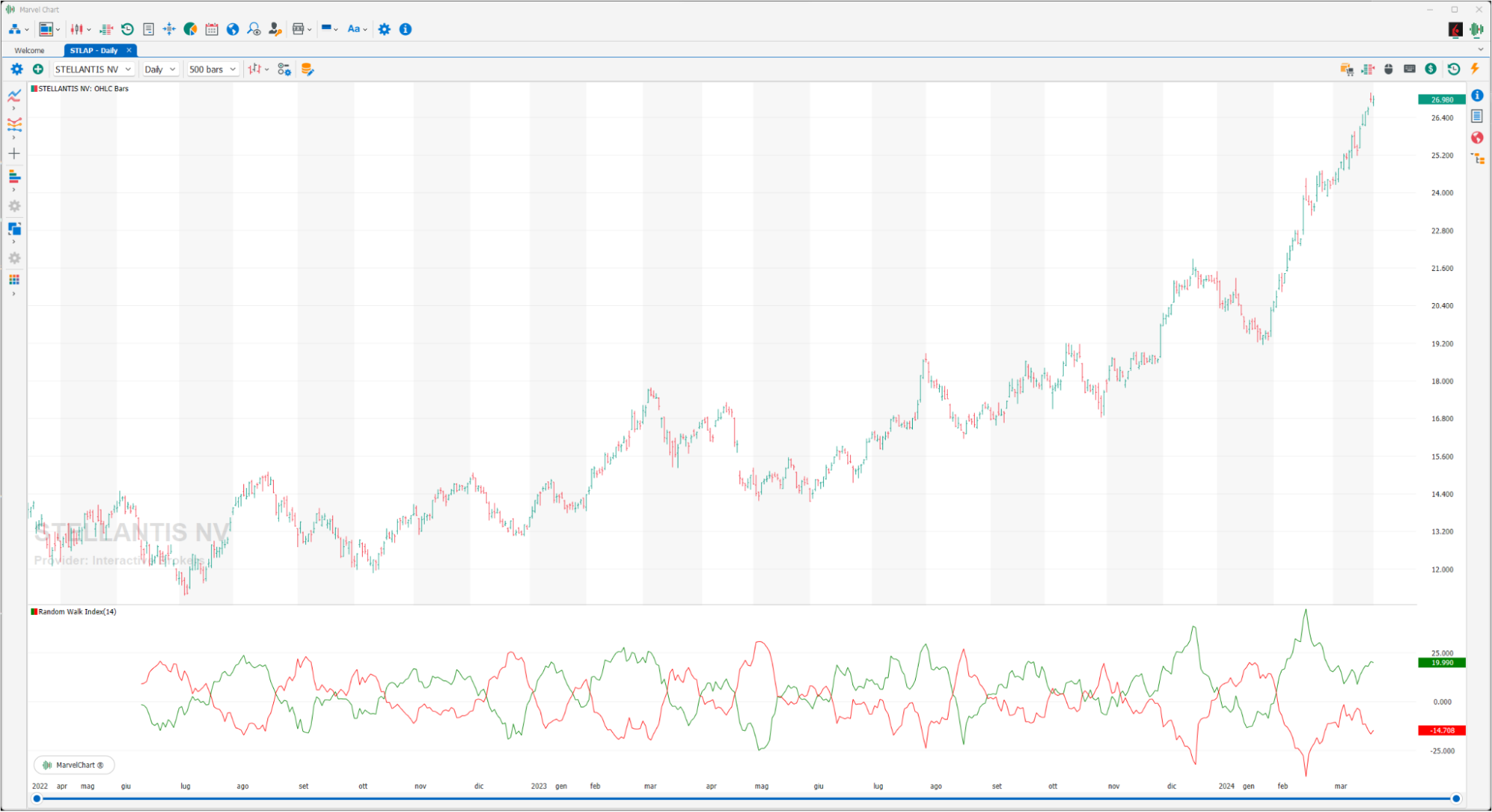Click the Aa font settings button

[357, 29]
